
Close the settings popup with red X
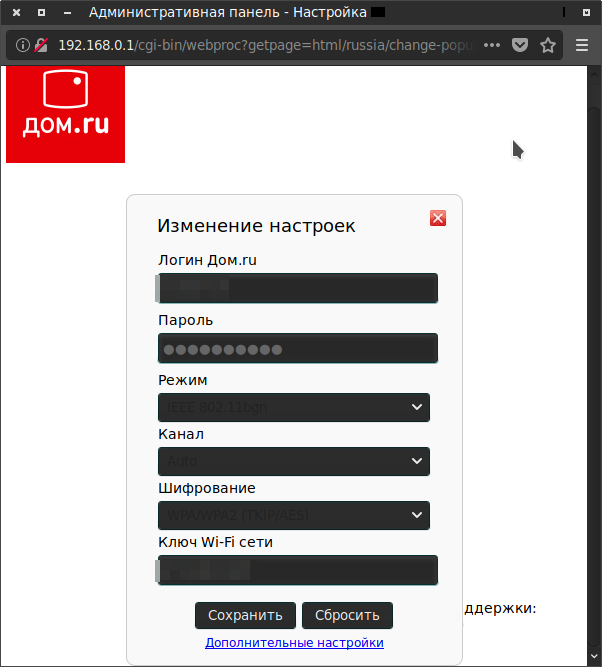click(437, 219)
